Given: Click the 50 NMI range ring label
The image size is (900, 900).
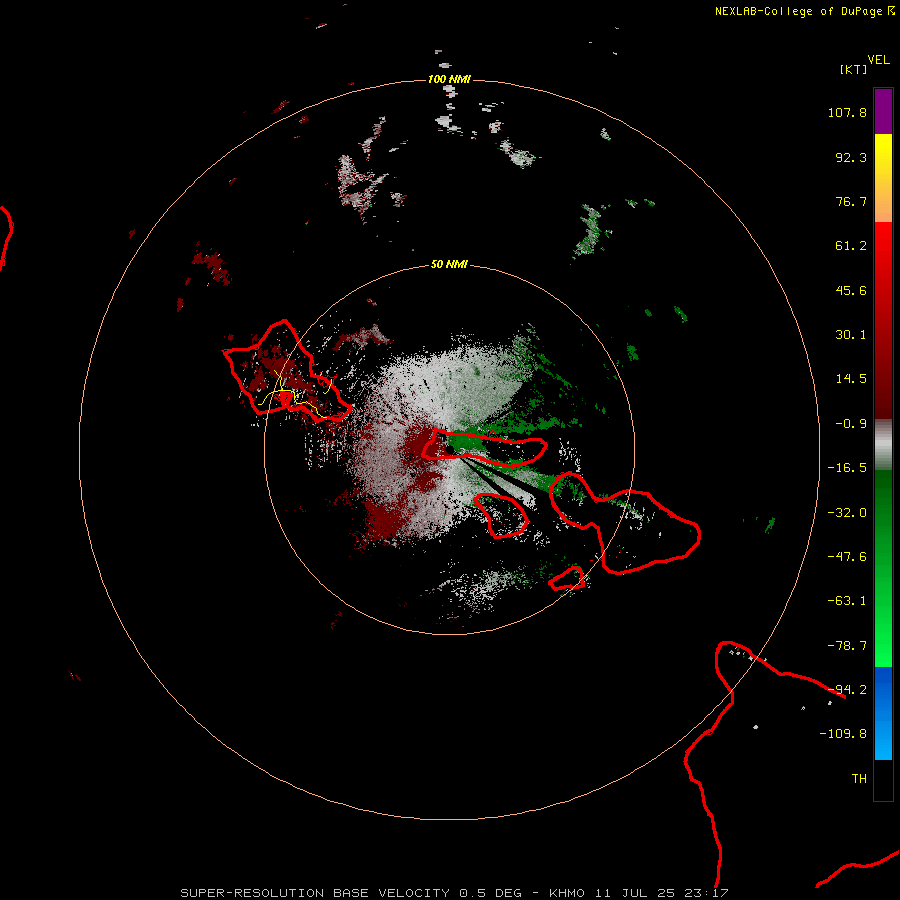Looking at the screenshot, I should [x=449, y=265].
